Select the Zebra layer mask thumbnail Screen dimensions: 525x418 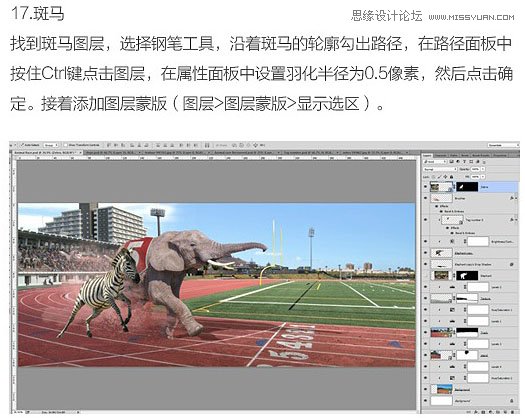click(467, 187)
